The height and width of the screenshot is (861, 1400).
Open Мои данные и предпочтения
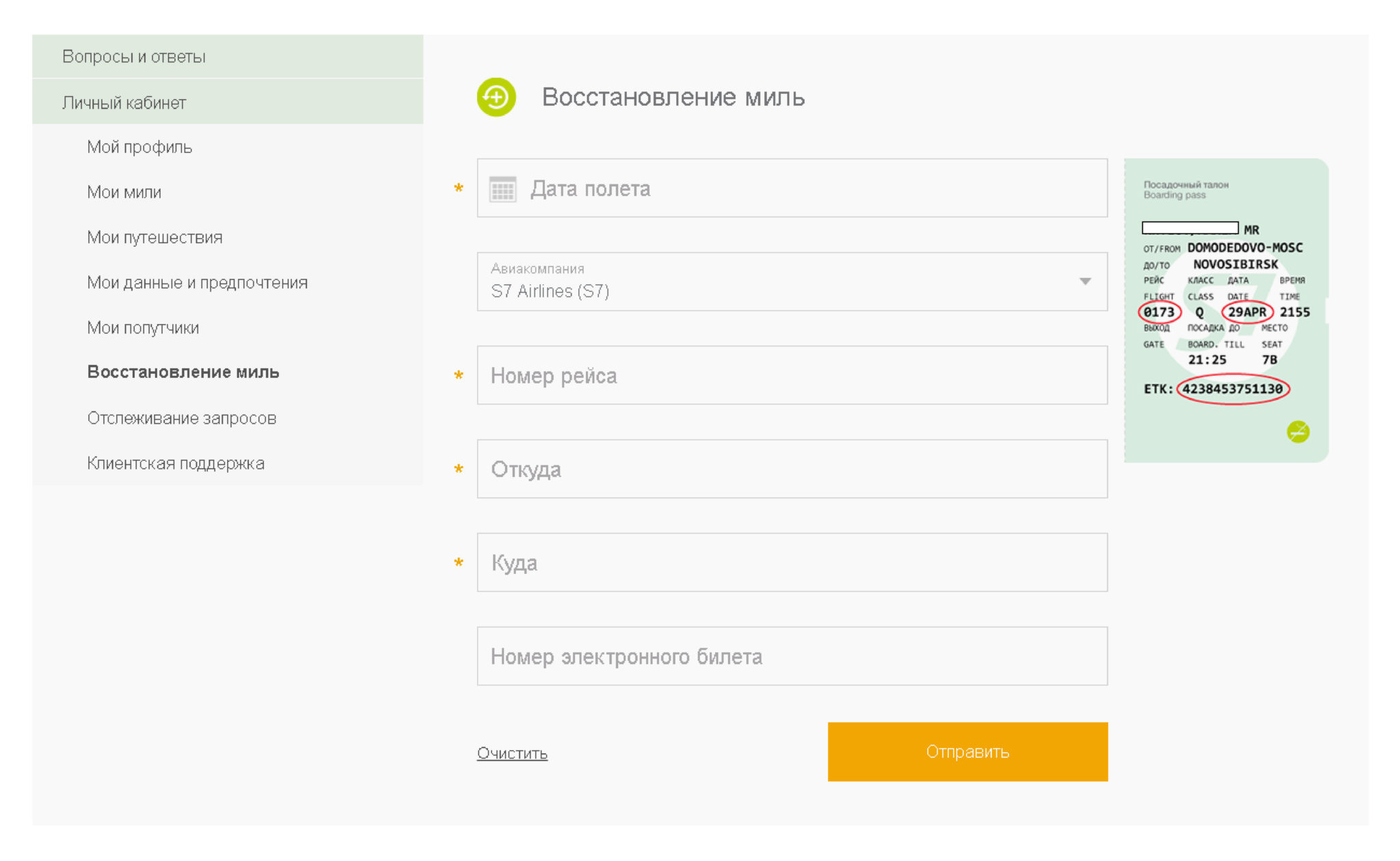click(197, 282)
